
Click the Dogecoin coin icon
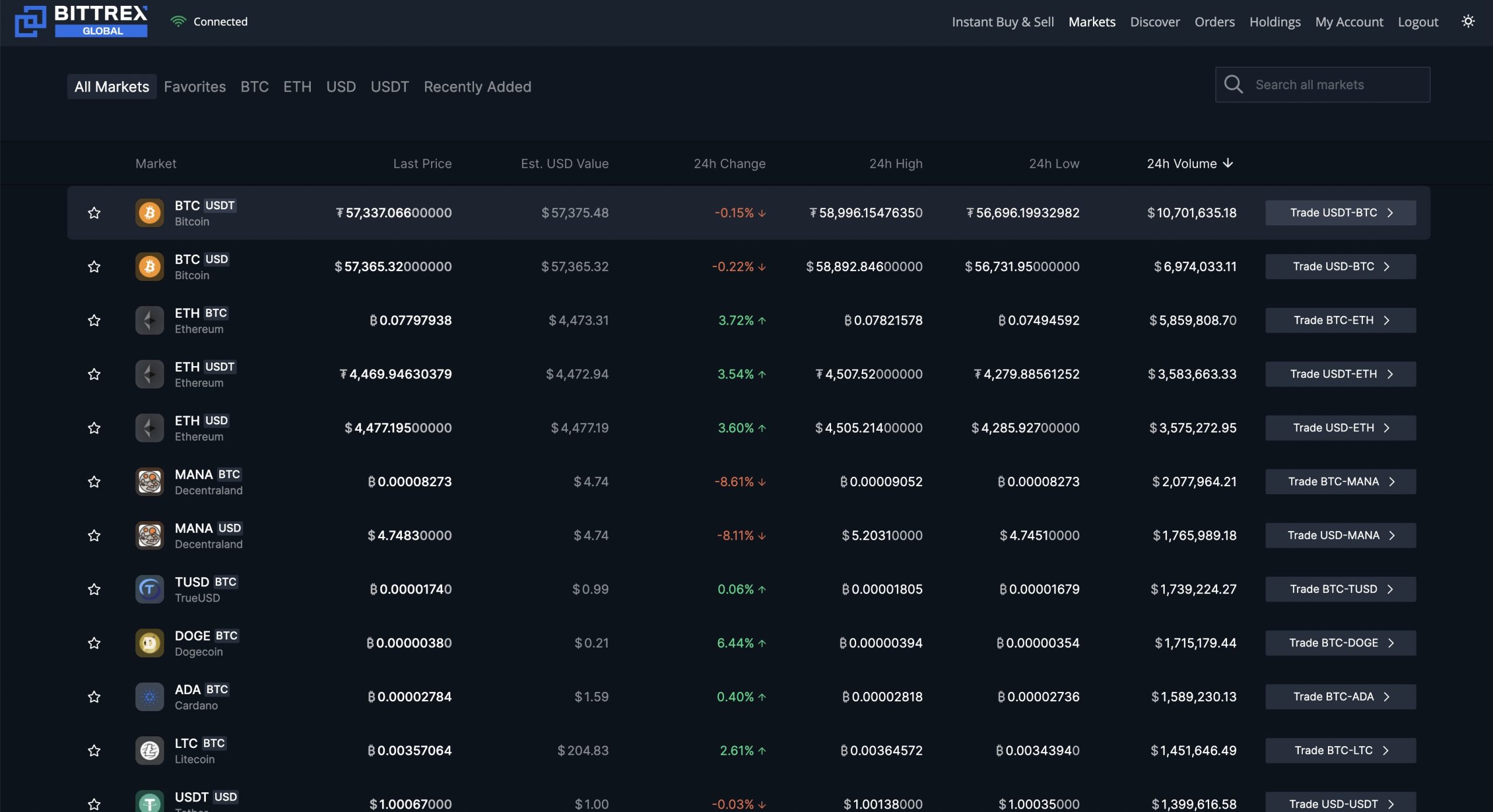[x=150, y=643]
